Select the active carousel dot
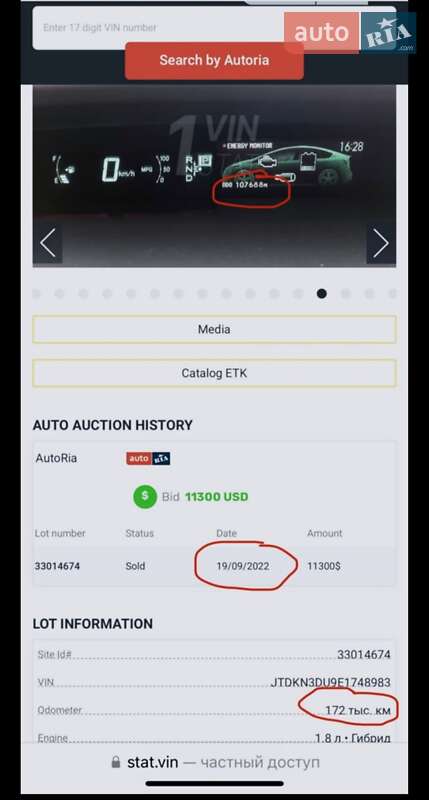Screen dimensions: 429x800 pos(322,293)
